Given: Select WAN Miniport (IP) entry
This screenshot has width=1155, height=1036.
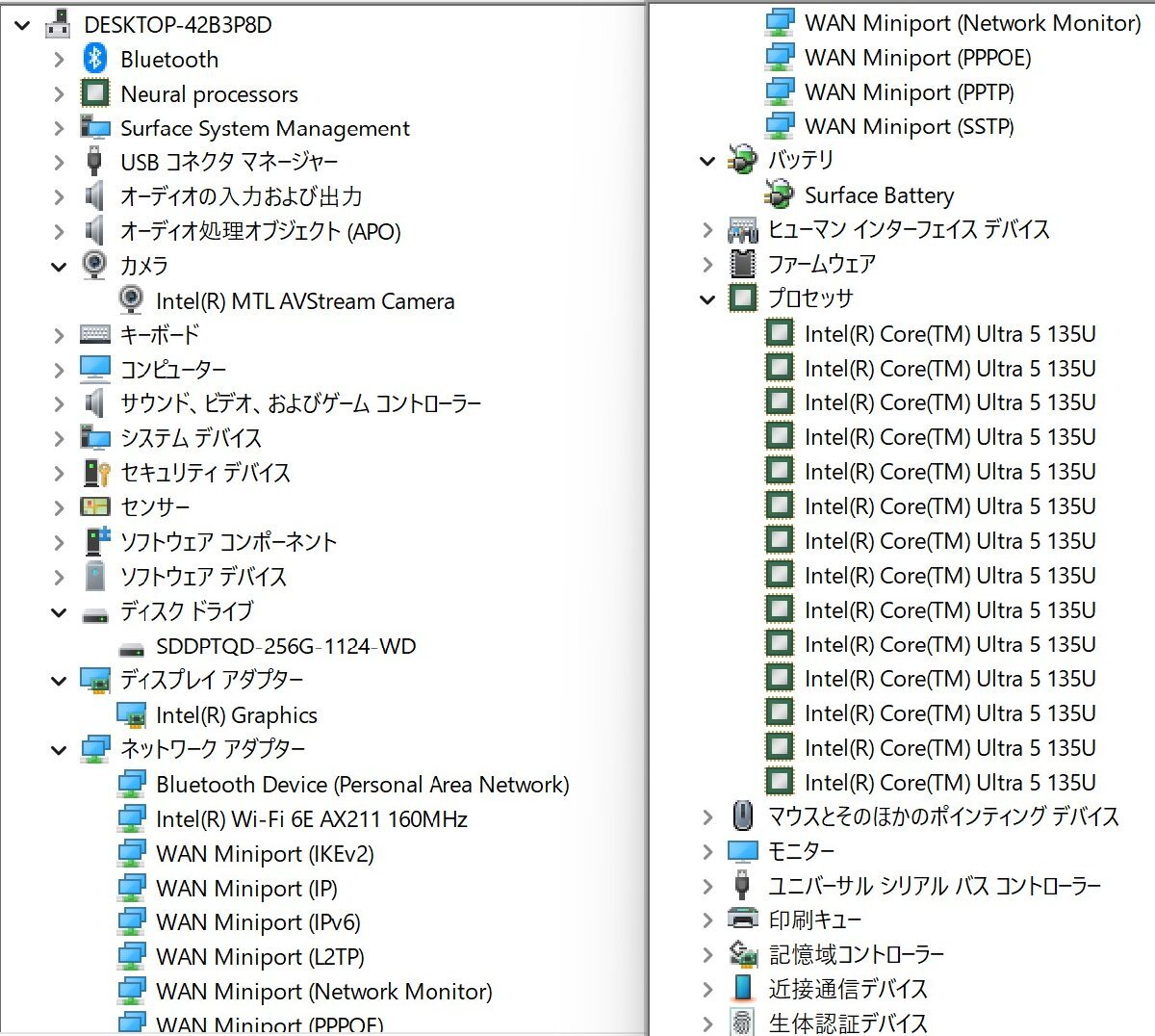Looking at the screenshot, I should 246,889.
